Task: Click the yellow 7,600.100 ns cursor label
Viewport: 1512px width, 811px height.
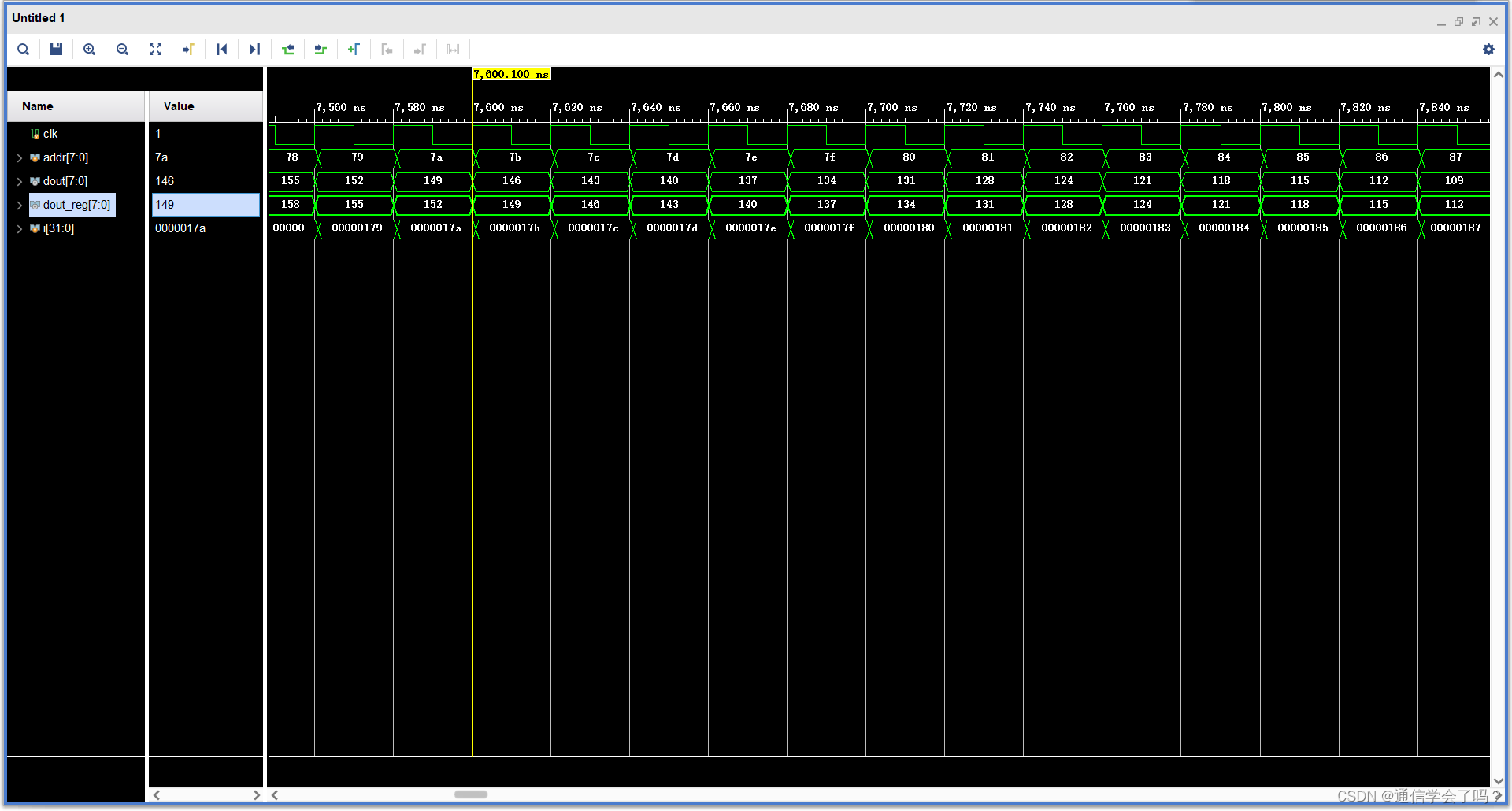Action: 511,74
